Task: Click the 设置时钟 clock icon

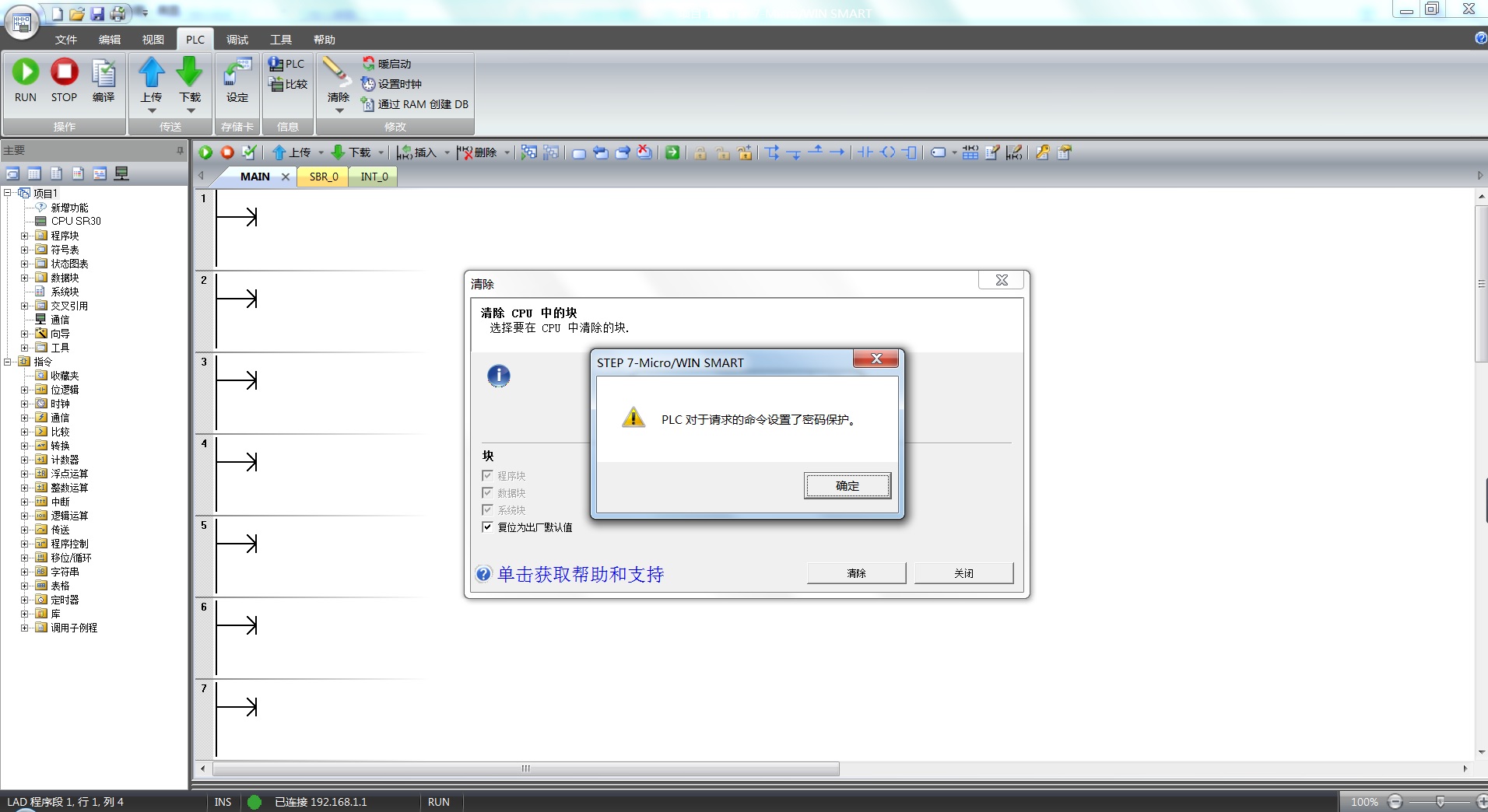Action: [368, 84]
